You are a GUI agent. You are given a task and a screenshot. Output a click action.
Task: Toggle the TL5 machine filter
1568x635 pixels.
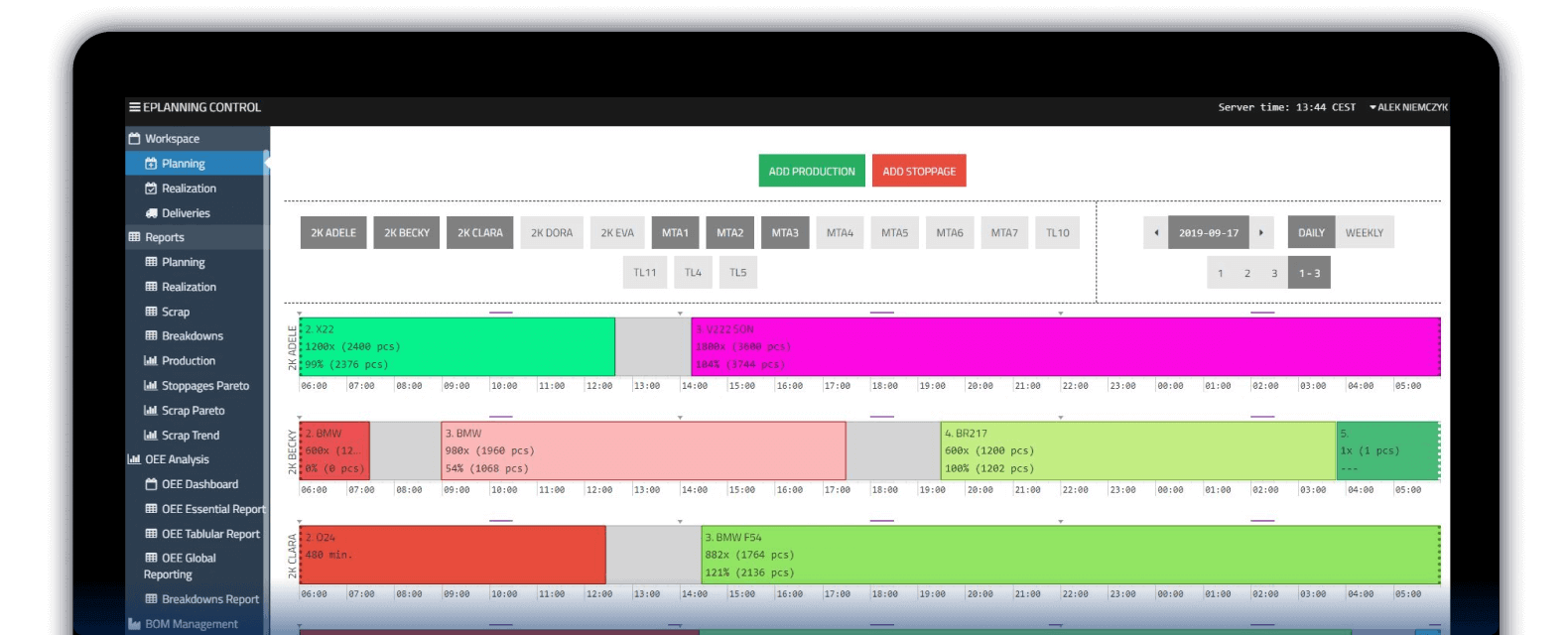[738, 273]
